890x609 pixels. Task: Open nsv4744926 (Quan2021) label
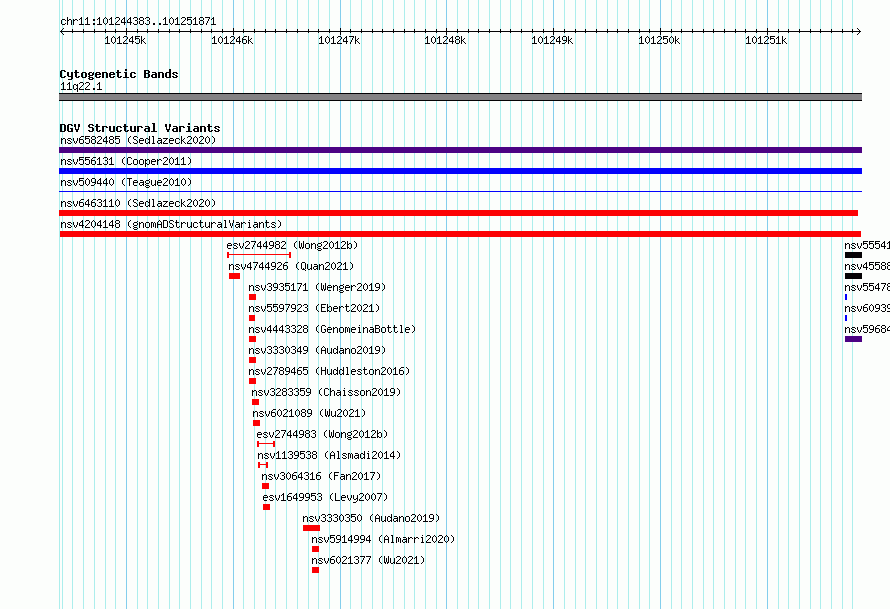click(291, 266)
